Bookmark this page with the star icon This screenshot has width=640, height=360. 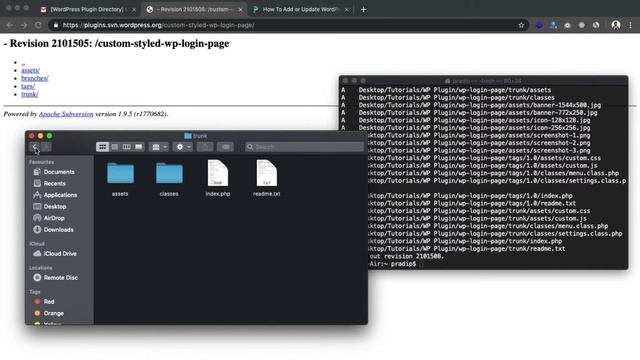click(521, 25)
